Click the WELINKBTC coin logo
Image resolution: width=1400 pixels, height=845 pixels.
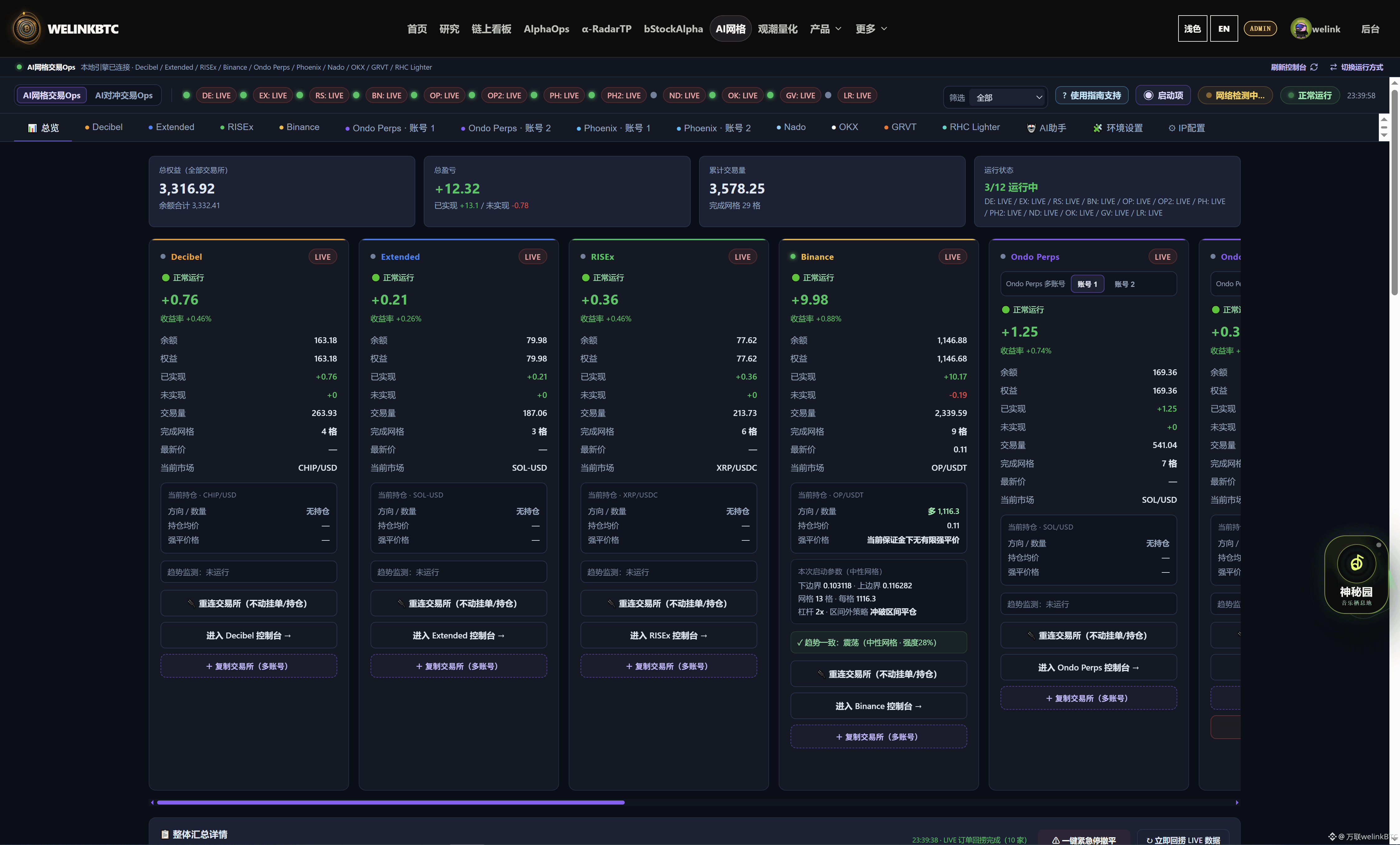(26, 28)
